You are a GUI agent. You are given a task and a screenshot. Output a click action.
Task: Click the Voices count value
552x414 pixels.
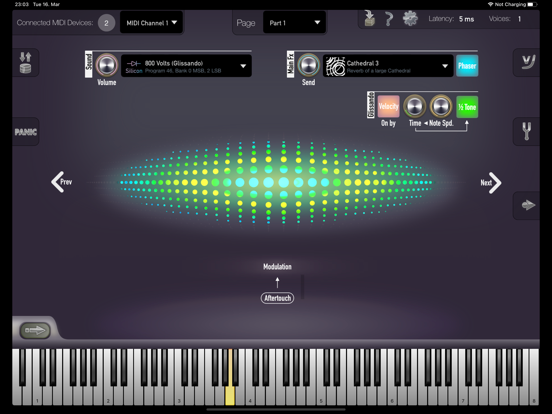[519, 19]
